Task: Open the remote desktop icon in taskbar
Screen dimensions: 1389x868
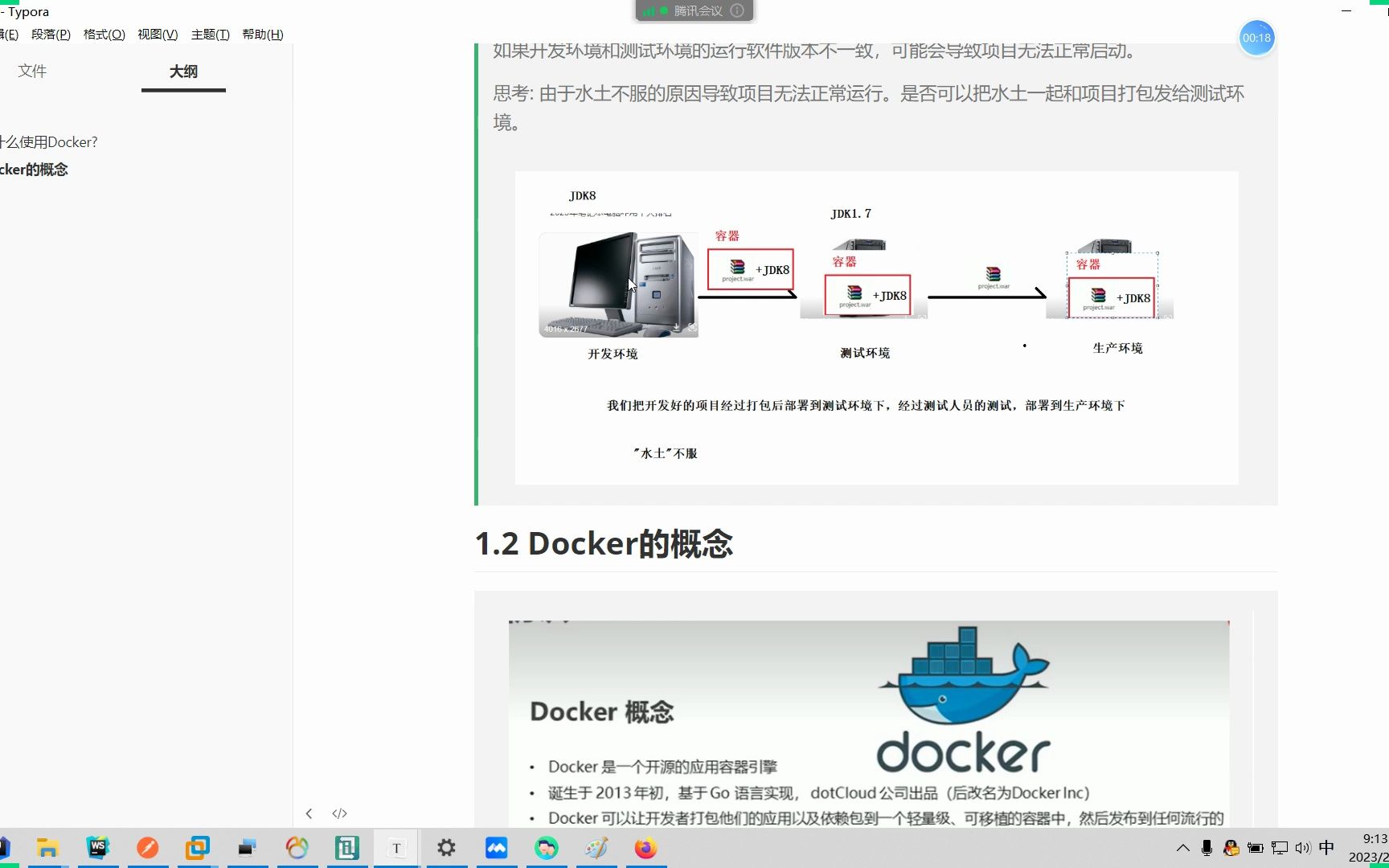Action: point(247,848)
